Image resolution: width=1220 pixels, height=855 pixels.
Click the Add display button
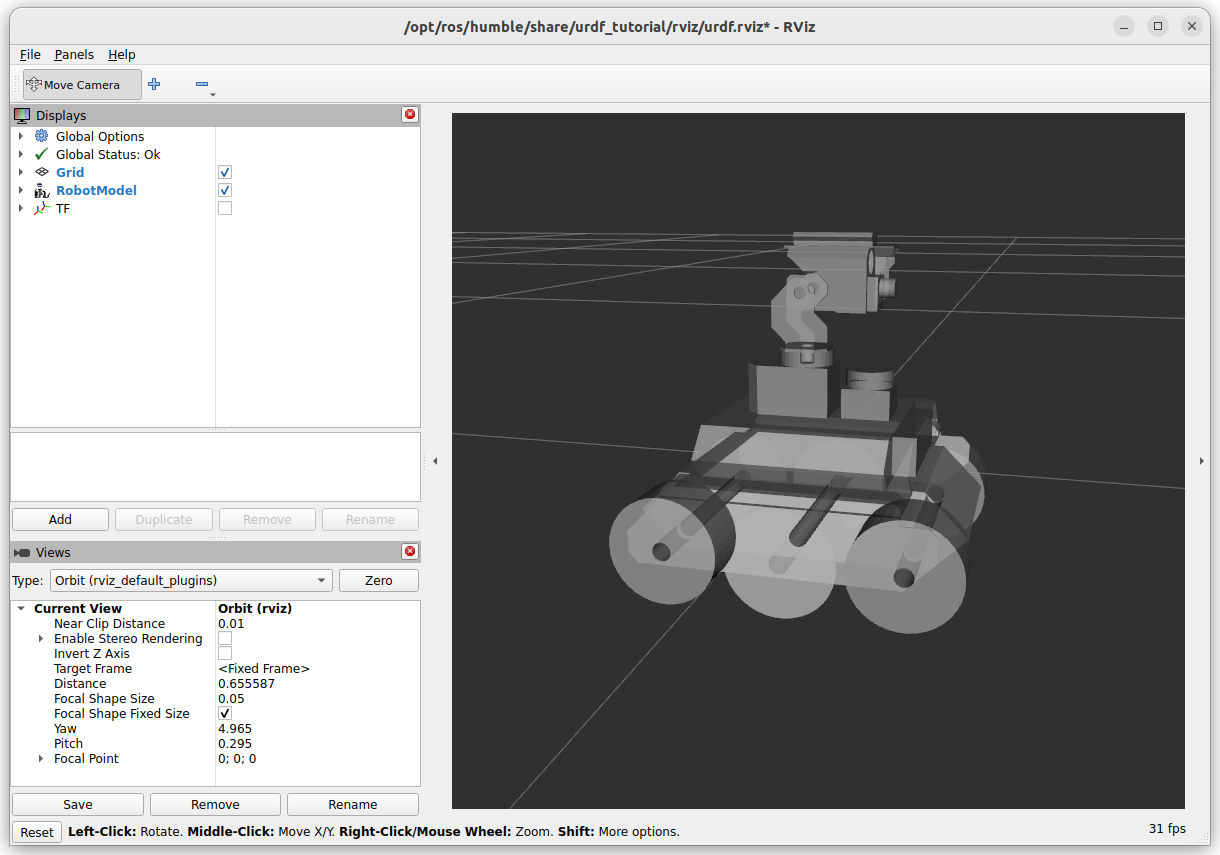coord(60,519)
